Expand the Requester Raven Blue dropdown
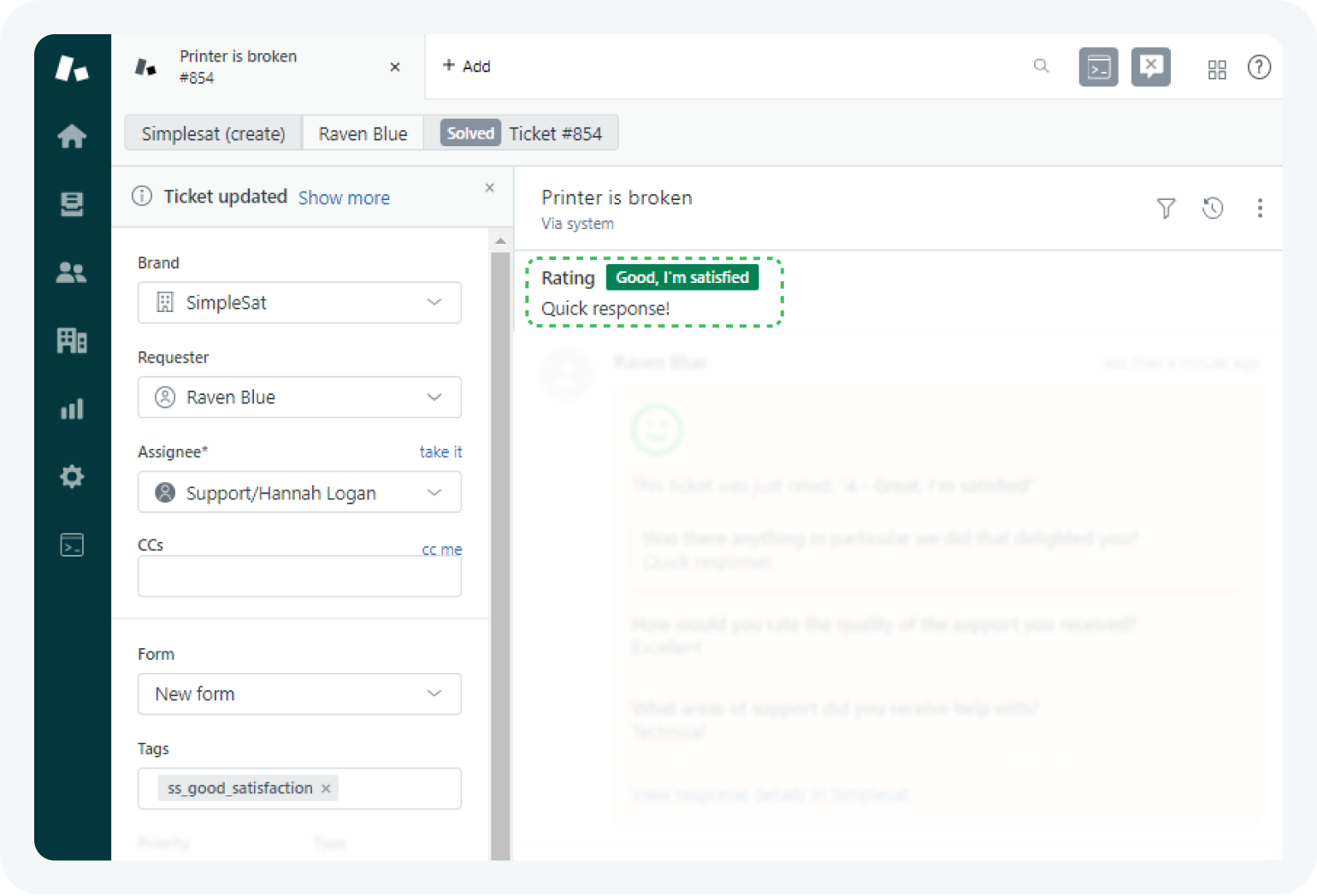This screenshot has height=896, width=1317. tap(299, 398)
